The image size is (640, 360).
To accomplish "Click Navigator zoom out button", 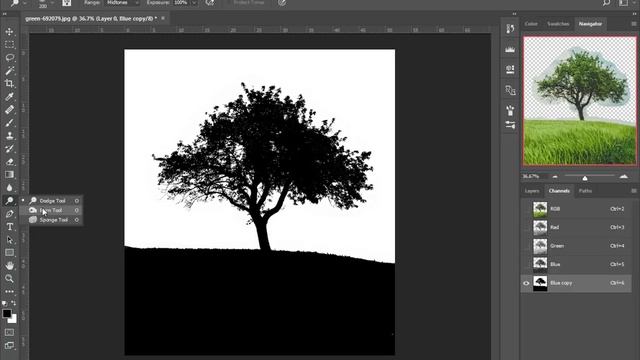I will coord(555,177).
